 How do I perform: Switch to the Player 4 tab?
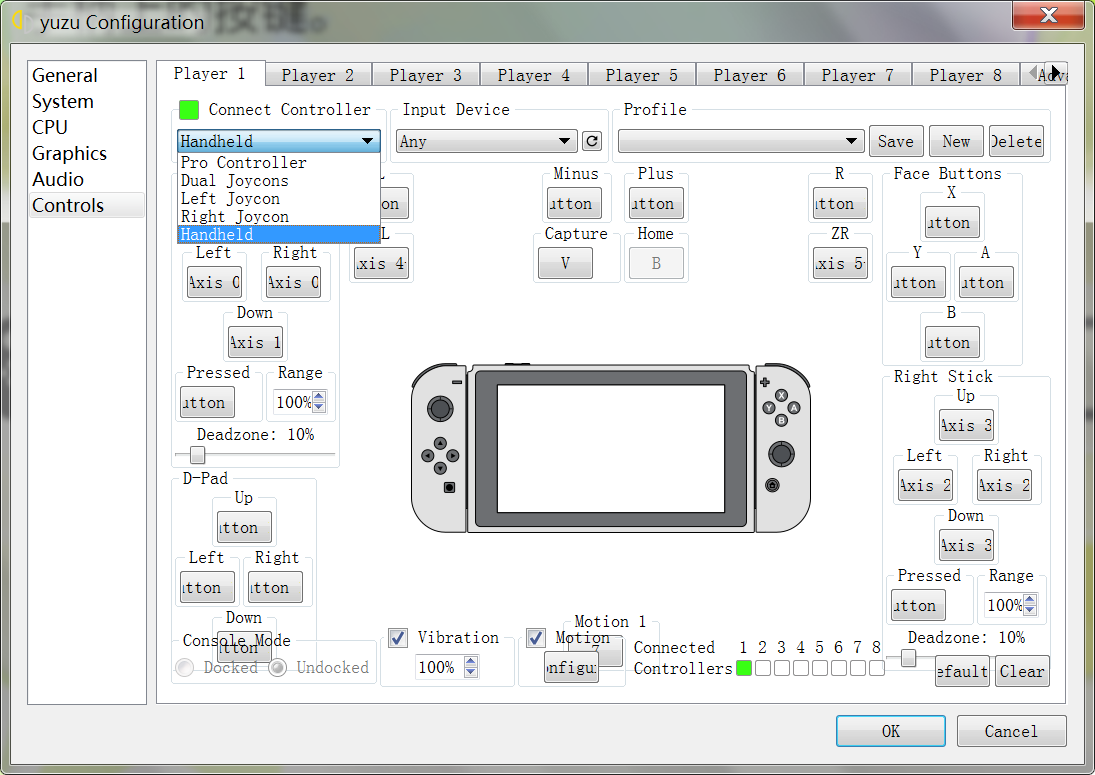pos(534,75)
